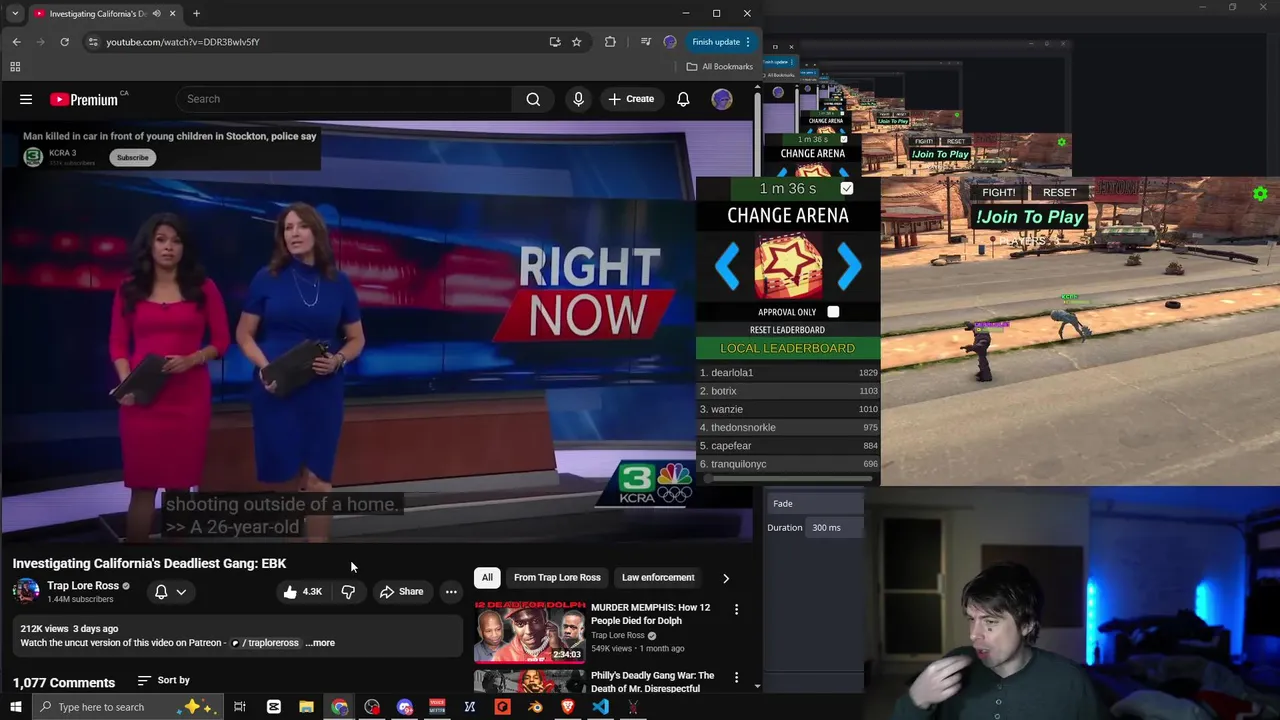The width and height of the screenshot is (1280, 720).
Task: Open the Fade transition dropdown
Action: pyautogui.click(x=815, y=504)
